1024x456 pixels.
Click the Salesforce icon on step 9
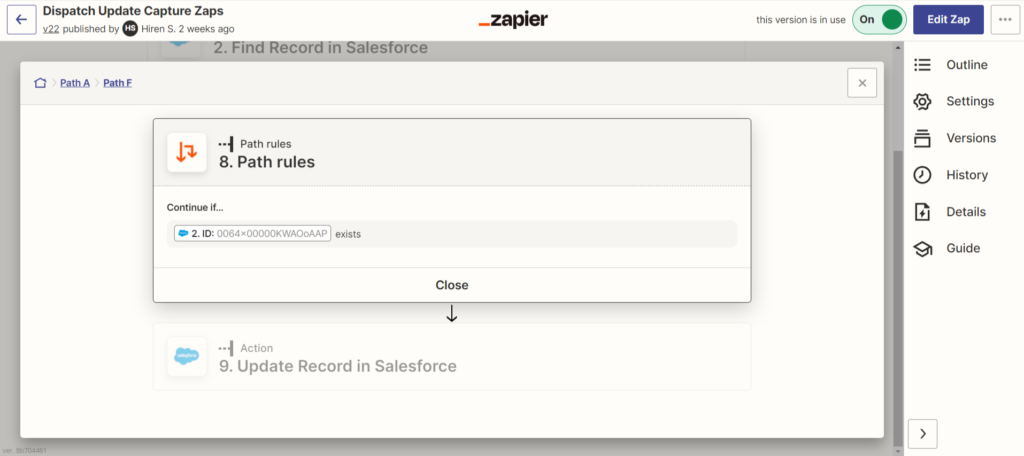point(187,357)
